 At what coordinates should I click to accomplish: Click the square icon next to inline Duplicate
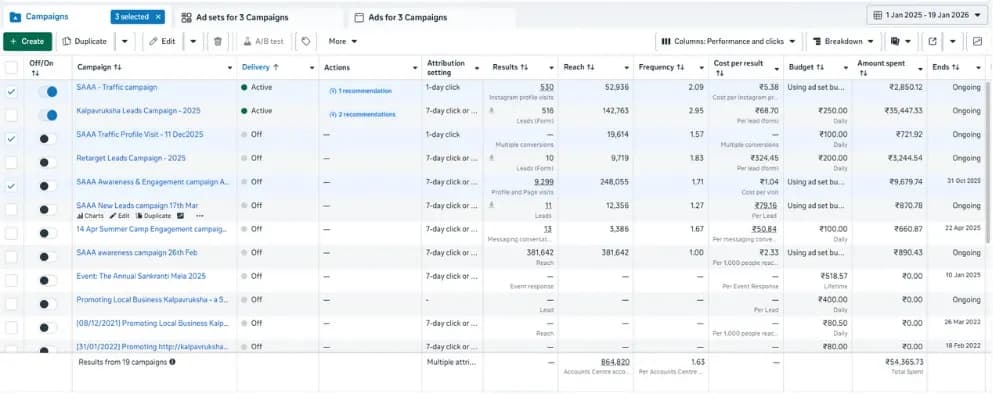click(x=180, y=216)
